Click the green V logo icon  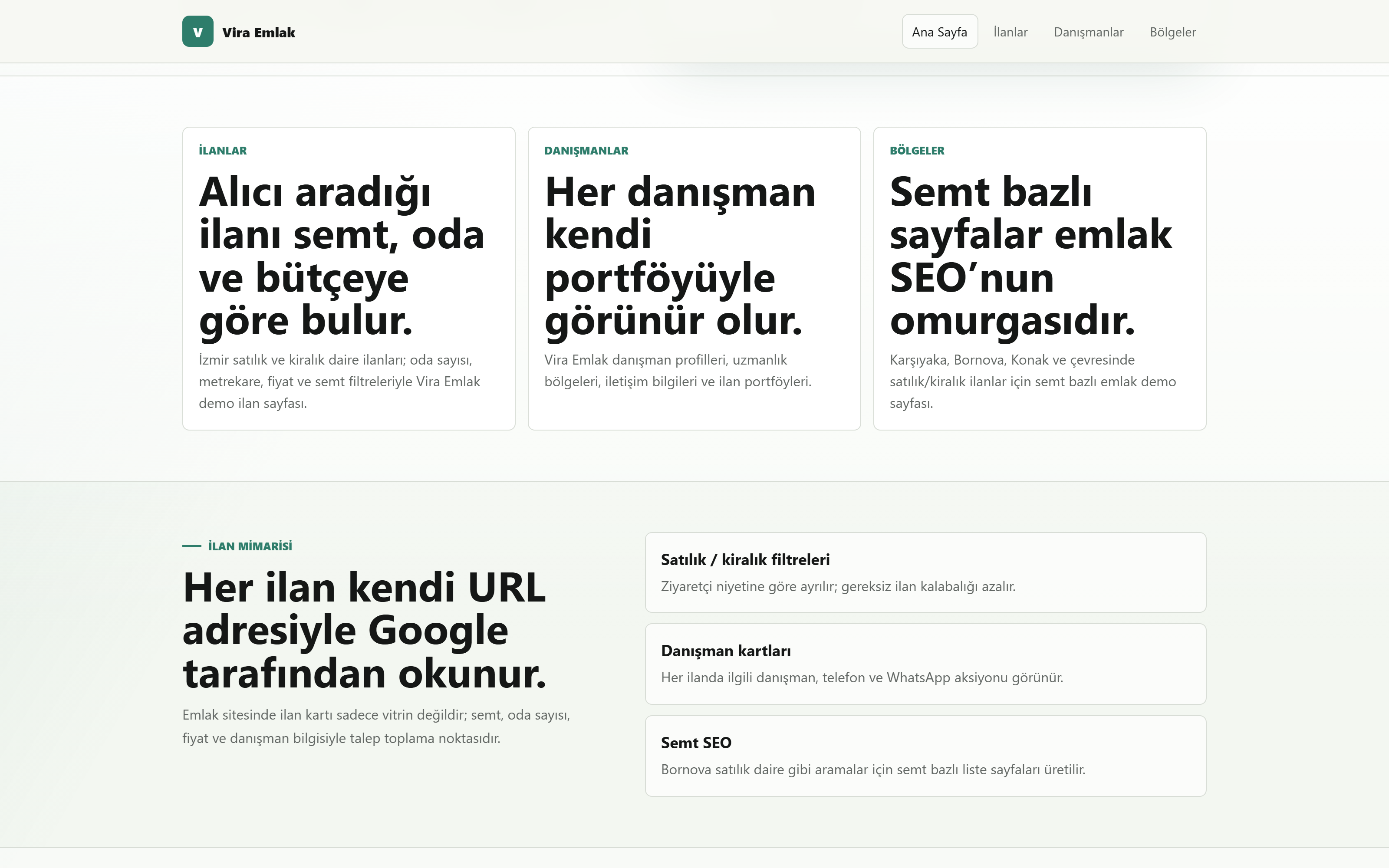197,32
